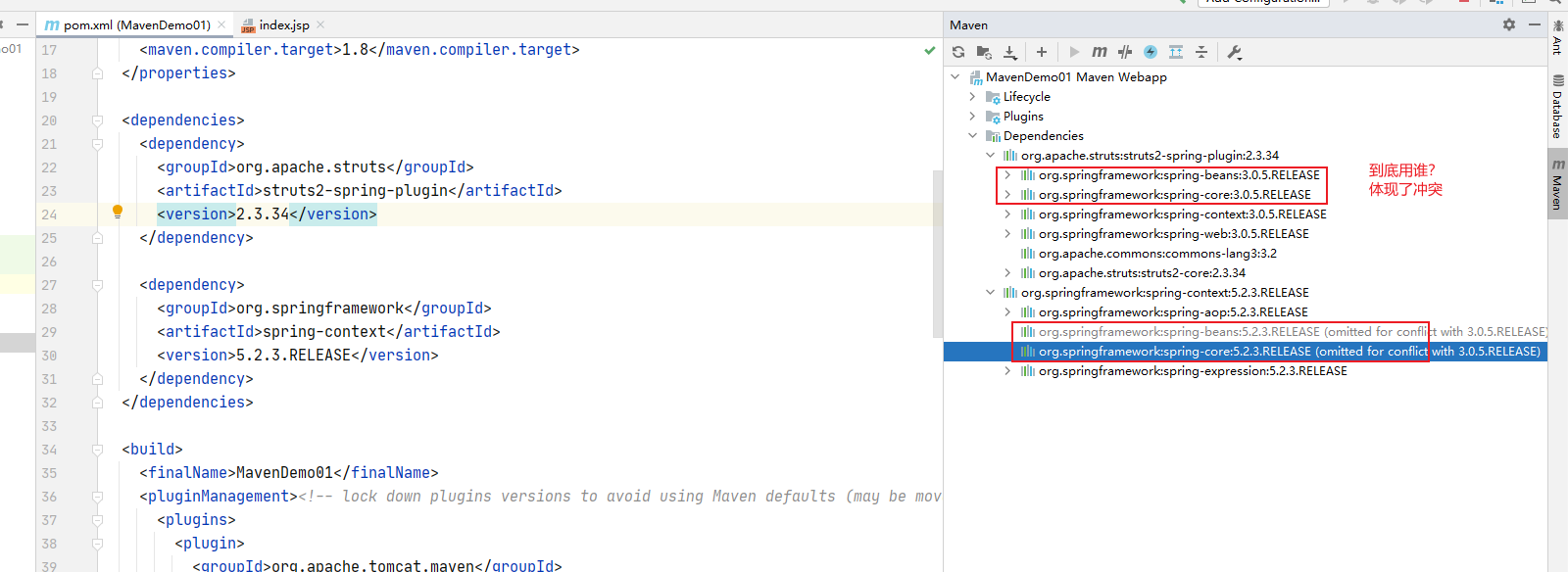Expand spring-context:3.0.5.RELEASE node
The height and width of the screenshot is (572, 1568).
pyautogui.click(x=1007, y=214)
